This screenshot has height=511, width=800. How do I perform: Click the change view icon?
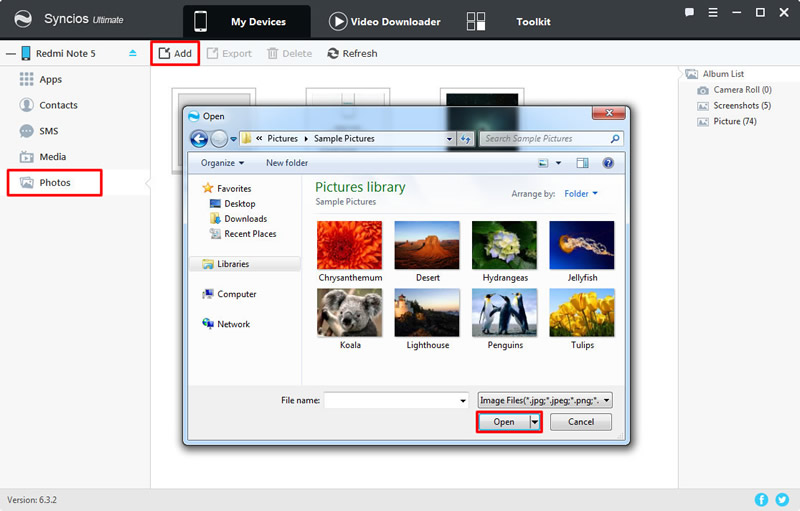point(543,163)
